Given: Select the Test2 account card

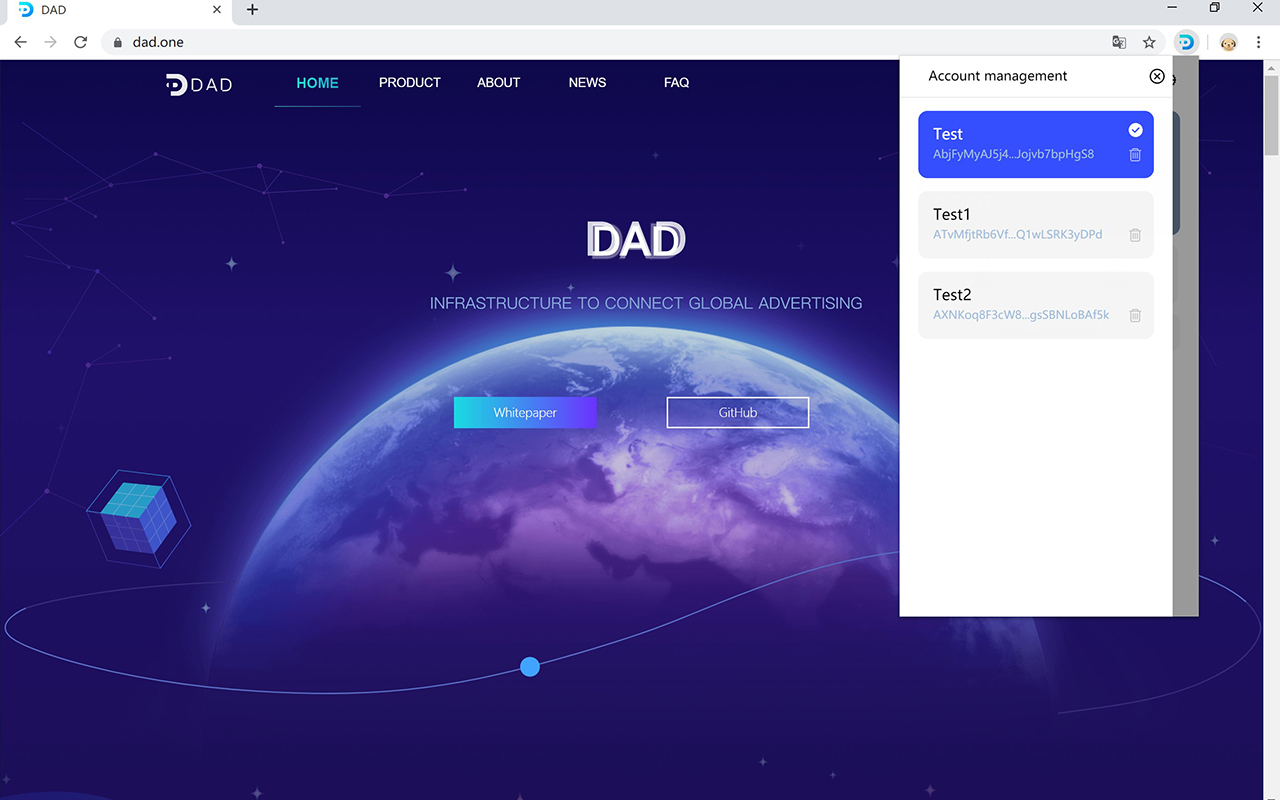Looking at the screenshot, I should [x=1036, y=305].
